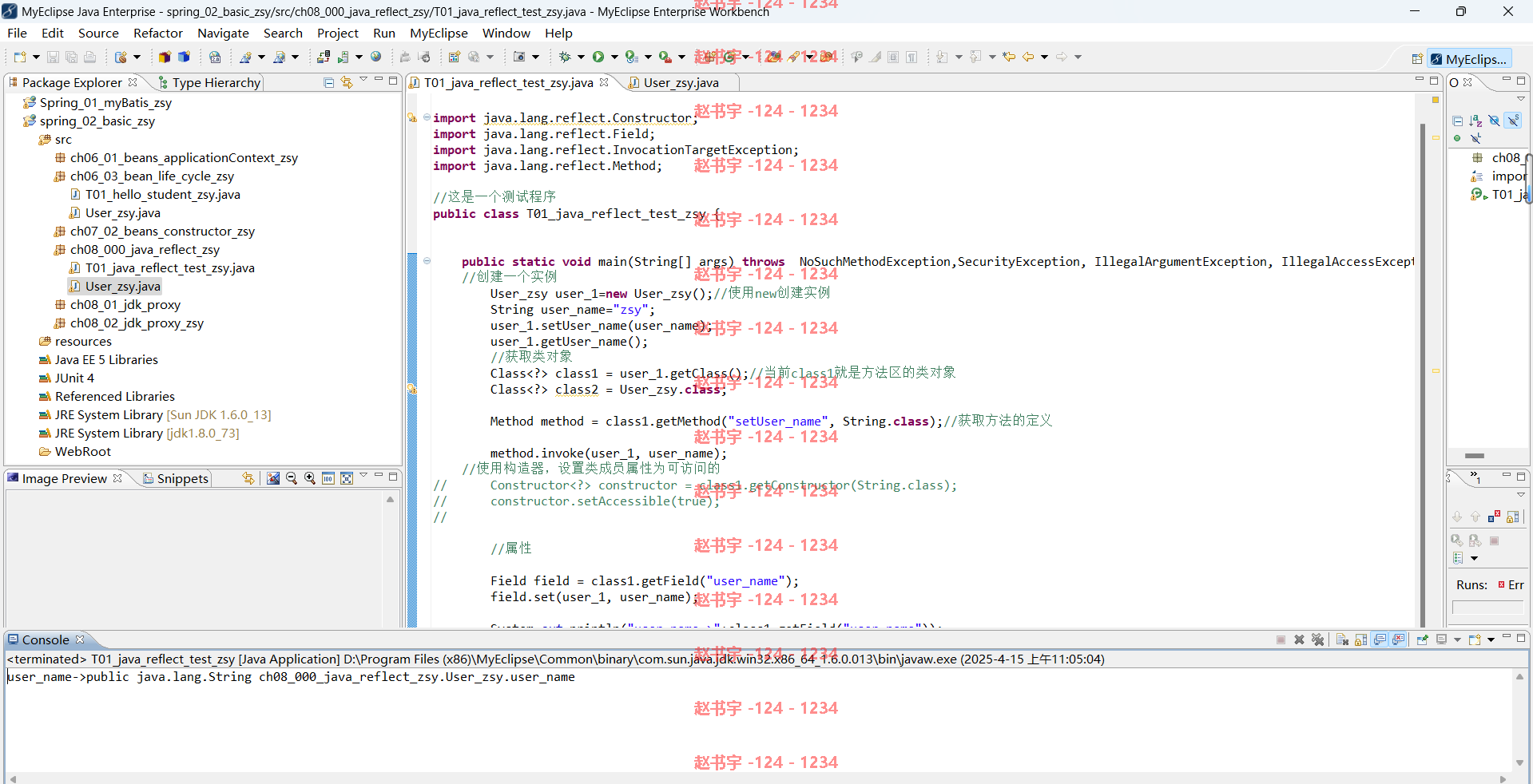Click the Console vertical scrollbar down arrow
1533x784 pixels.
coord(1519,762)
